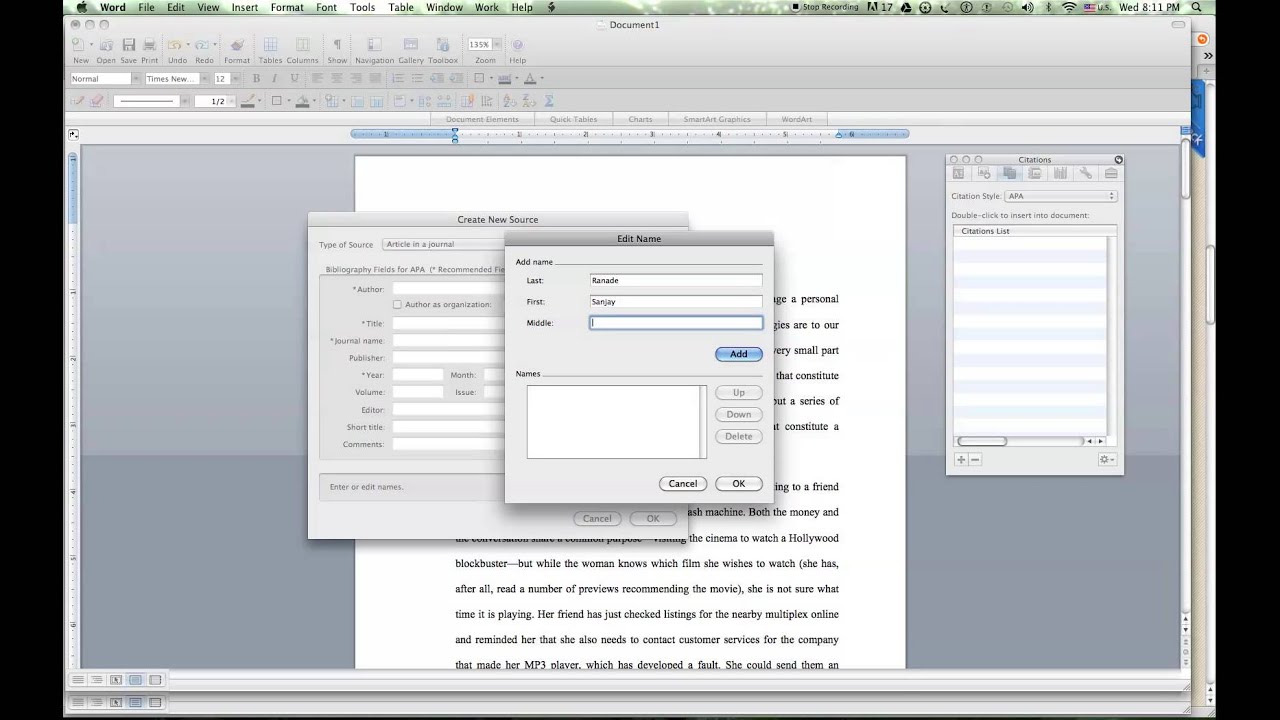Switch to Draft view button at bottom
1280x720 pixels.
pos(77,680)
